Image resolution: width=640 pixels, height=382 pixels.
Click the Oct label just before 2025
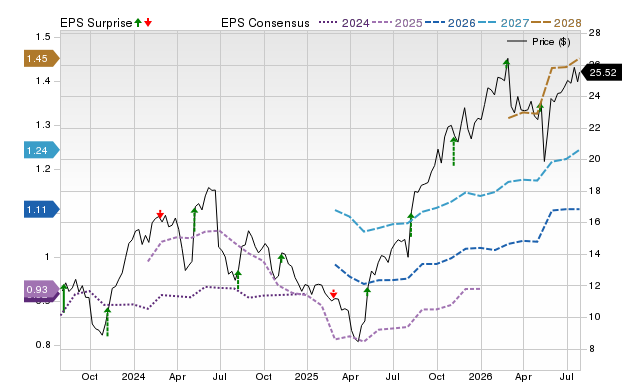click(264, 376)
